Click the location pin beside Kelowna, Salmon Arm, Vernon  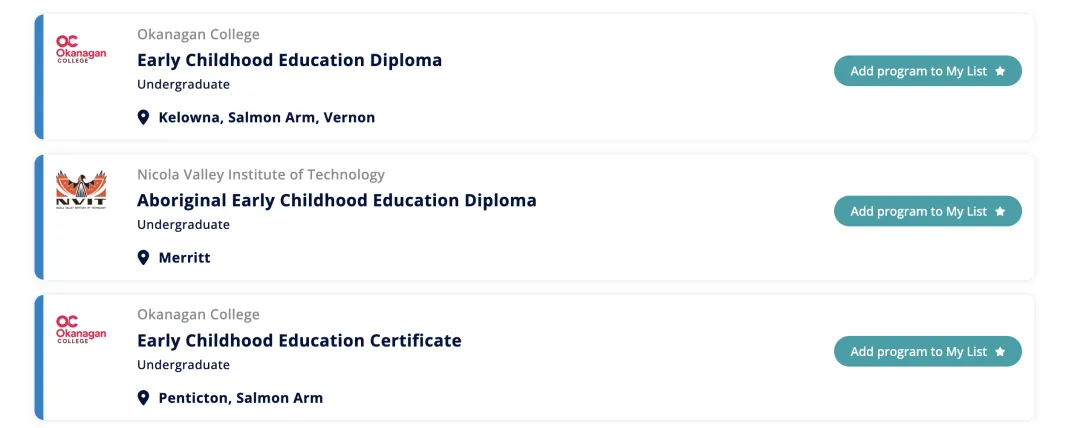(x=143, y=117)
